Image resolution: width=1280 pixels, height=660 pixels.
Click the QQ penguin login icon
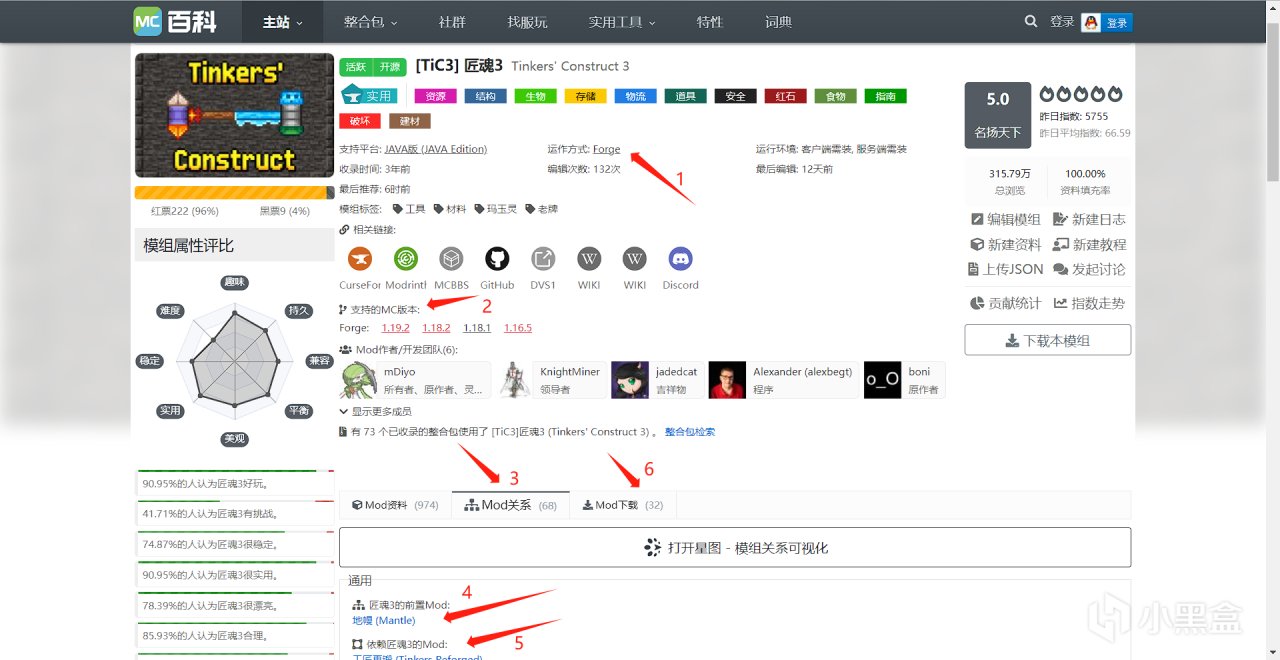pyautogui.click(x=1091, y=22)
